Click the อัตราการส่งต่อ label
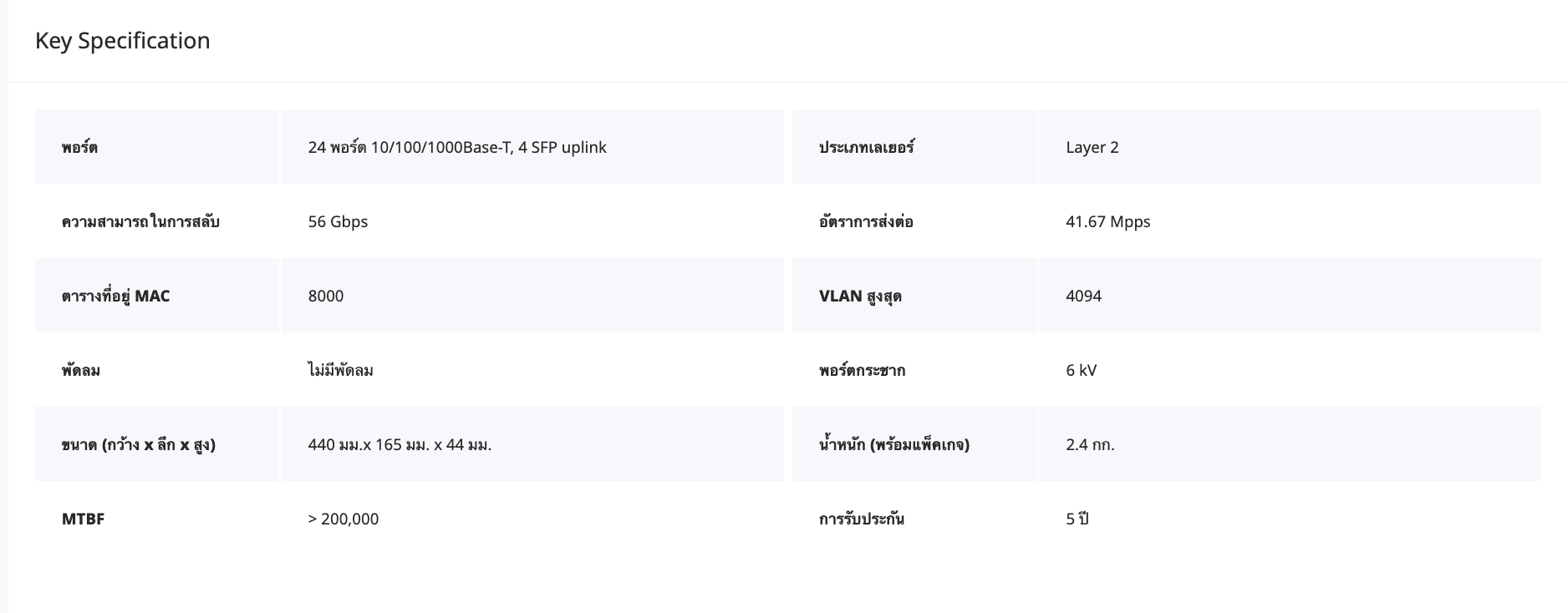 click(x=865, y=221)
